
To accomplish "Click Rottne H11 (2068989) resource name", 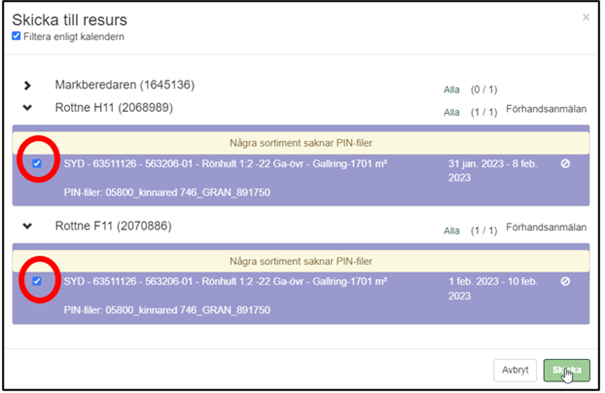I will 114,108.
